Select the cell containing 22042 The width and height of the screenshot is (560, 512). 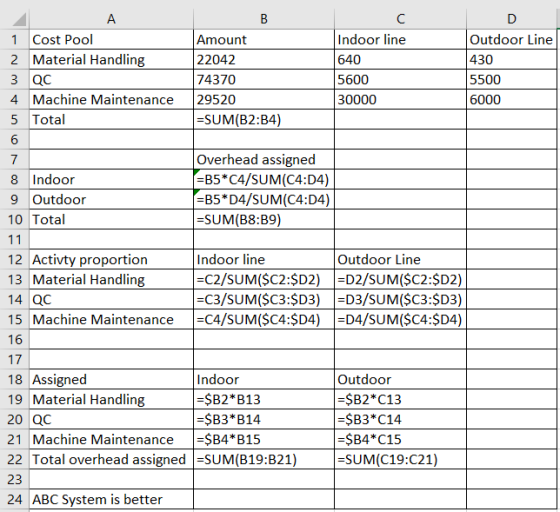(264, 59)
